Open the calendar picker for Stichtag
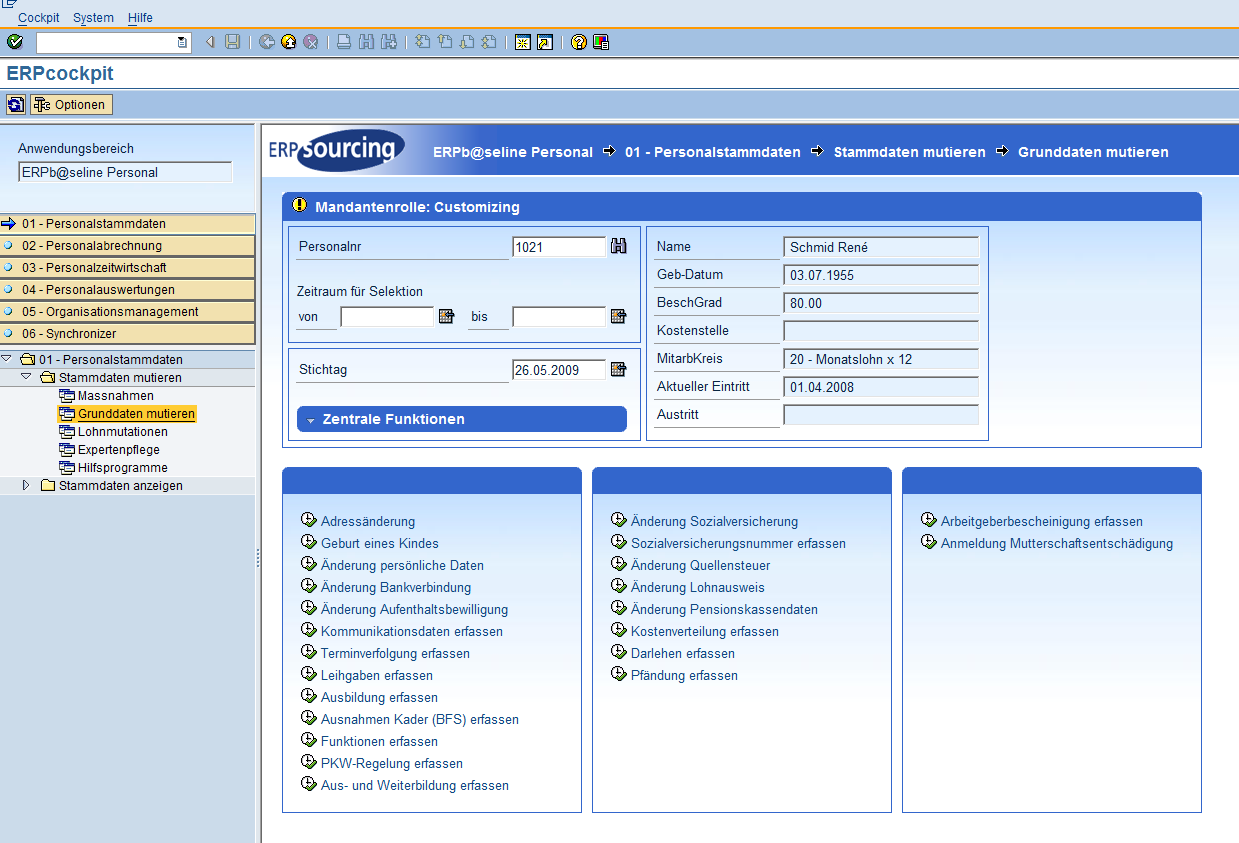Screen dimensions: 1239x843 618,369
